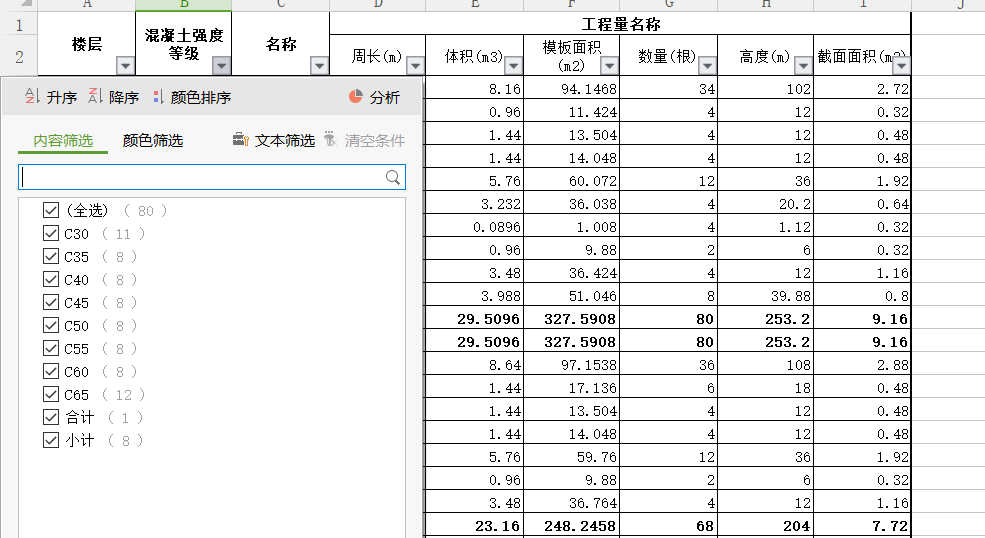The height and width of the screenshot is (538, 985).
Task: Select cell with value 2.88
Action: [862, 365]
